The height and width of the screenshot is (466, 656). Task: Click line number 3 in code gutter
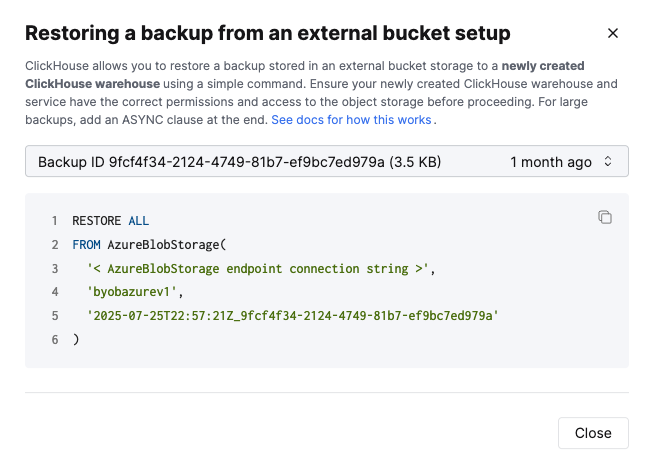(54, 268)
